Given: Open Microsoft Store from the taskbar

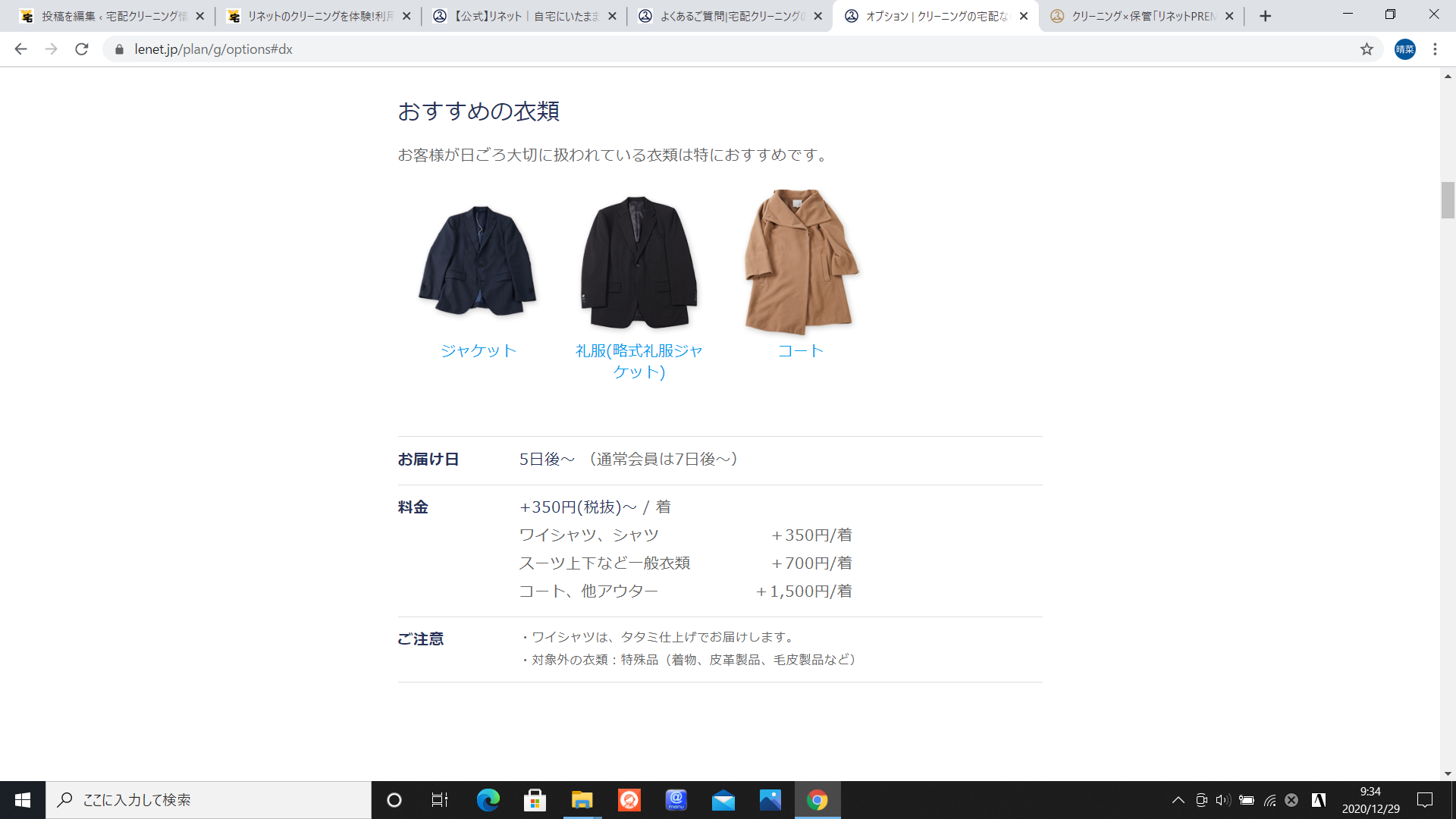Looking at the screenshot, I should (535, 800).
